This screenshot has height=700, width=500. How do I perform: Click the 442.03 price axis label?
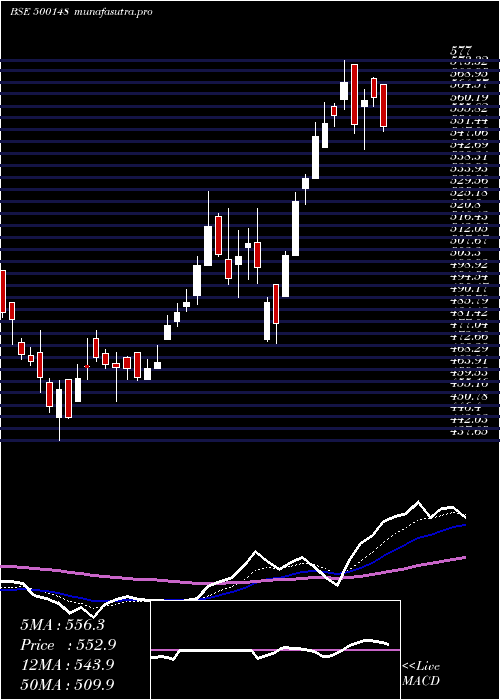click(x=468, y=420)
